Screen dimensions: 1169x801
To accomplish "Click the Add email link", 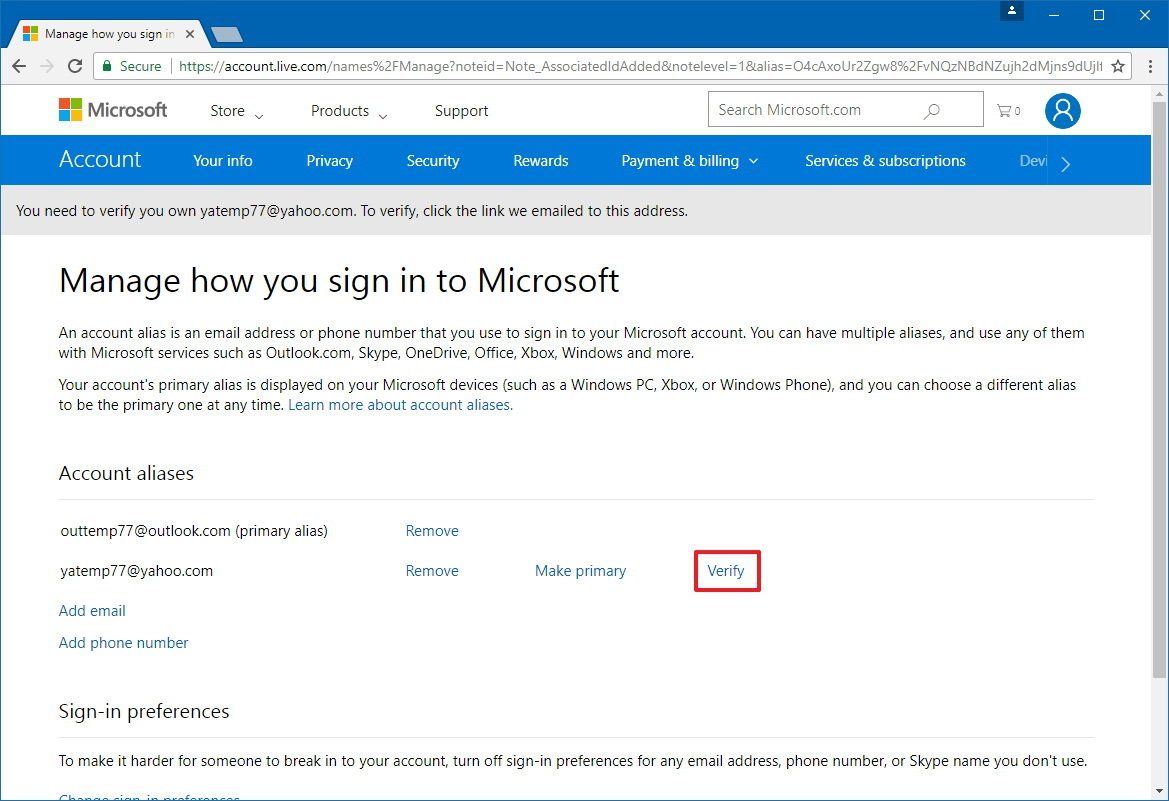I will tap(92, 611).
